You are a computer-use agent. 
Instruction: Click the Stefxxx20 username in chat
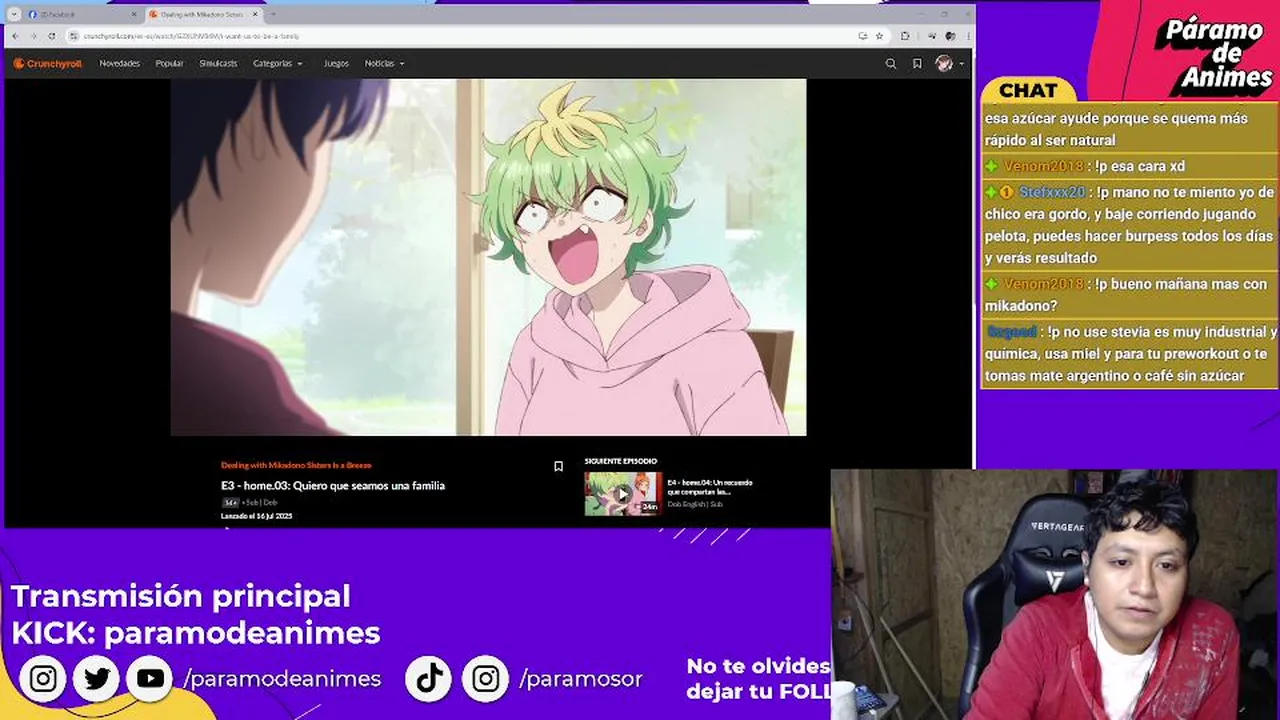(1052, 192)
